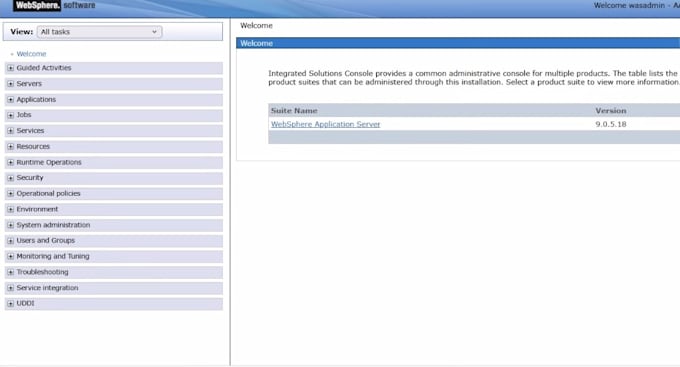Select the Servers menu label
This screenshot has height=367, width=680.
pyautogui.click(x=29, y=83)
